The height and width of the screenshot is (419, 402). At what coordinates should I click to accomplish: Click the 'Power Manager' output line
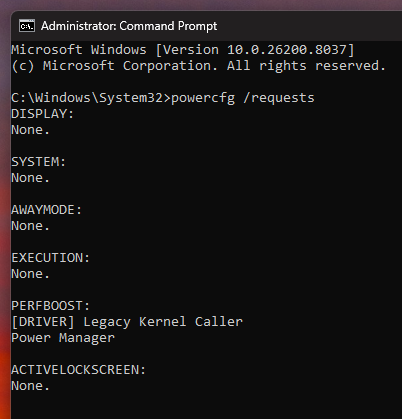[x=63, y=338]
